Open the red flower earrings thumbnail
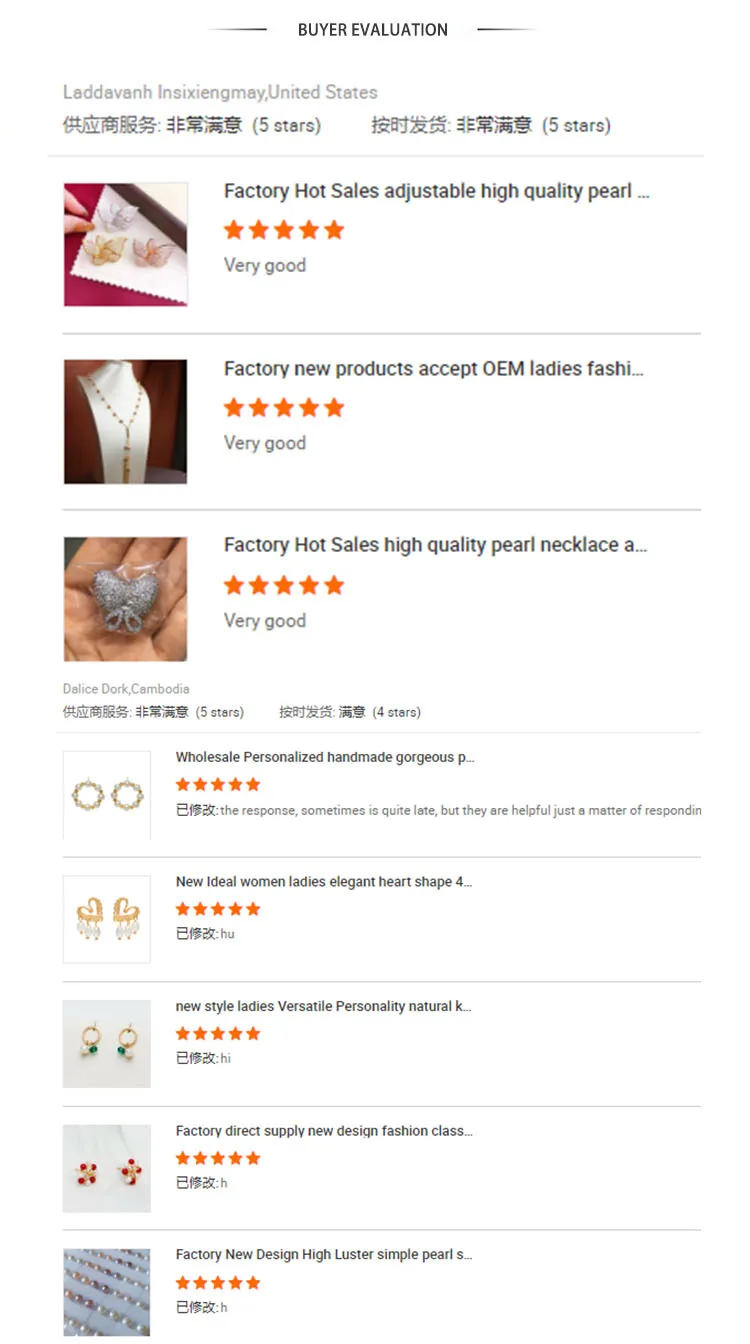 point(107,1168)
